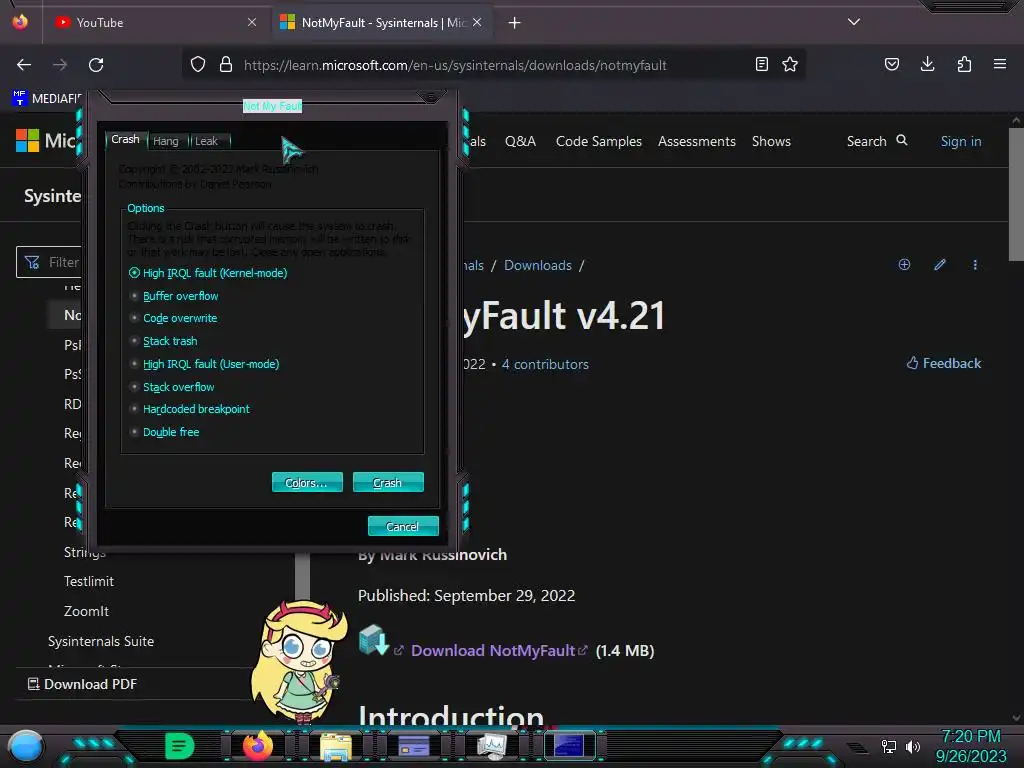Open ZoomIt in the sidebar
This screenshot has height=768, width=1024.
[86, 611]
